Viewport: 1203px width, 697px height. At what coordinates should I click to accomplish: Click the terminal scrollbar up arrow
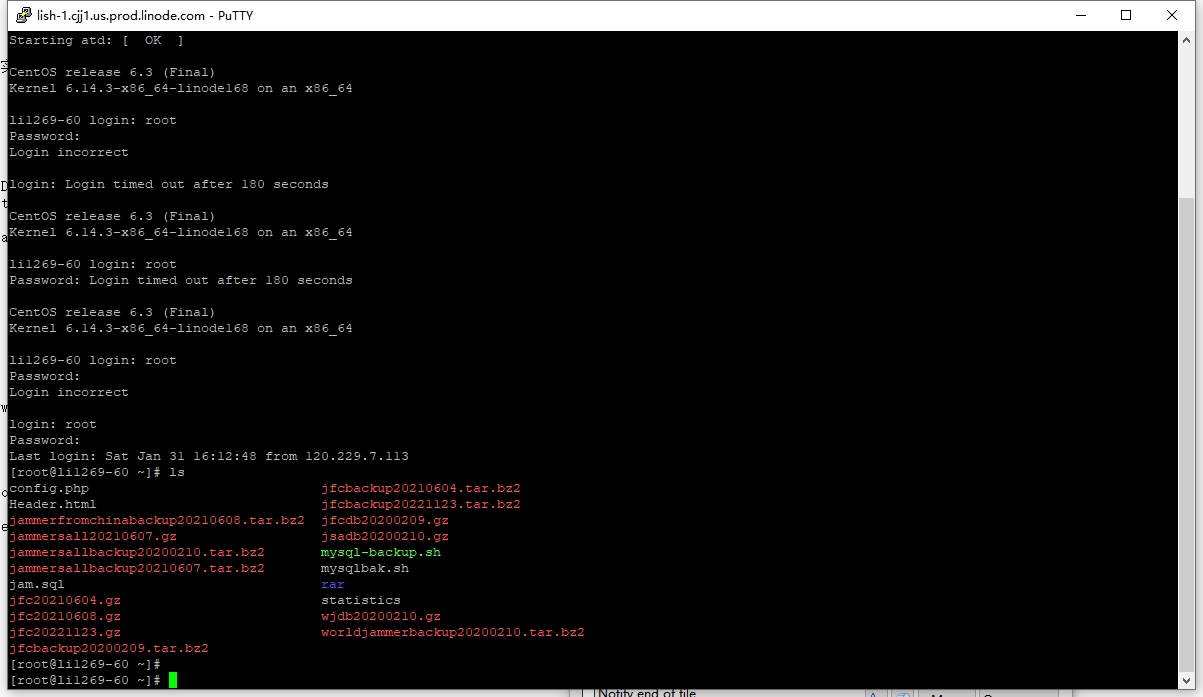coord(1186,40)
